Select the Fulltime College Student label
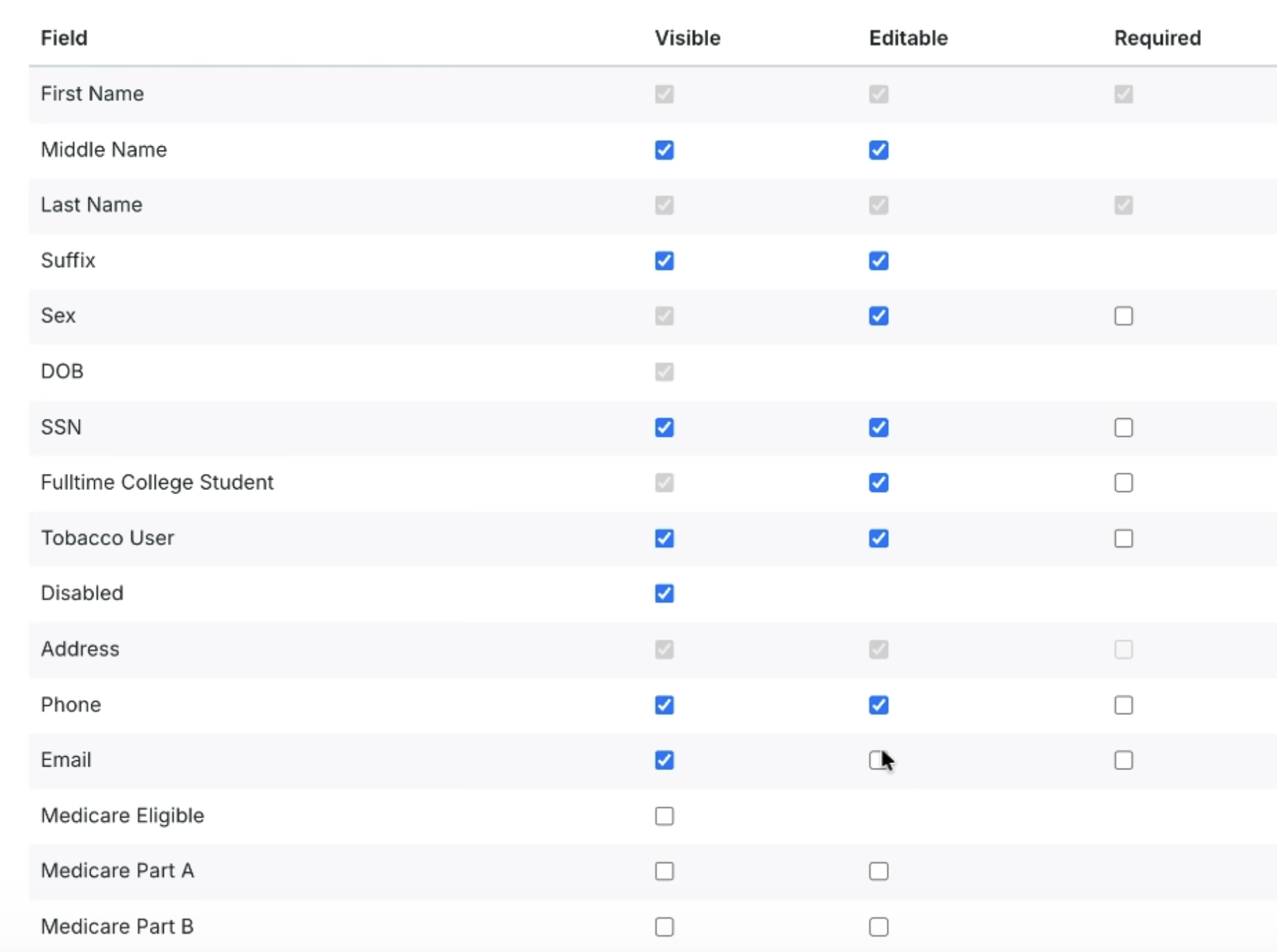Image resolution: width=1277 pixels, height=952 pixels. coord(157,482)
